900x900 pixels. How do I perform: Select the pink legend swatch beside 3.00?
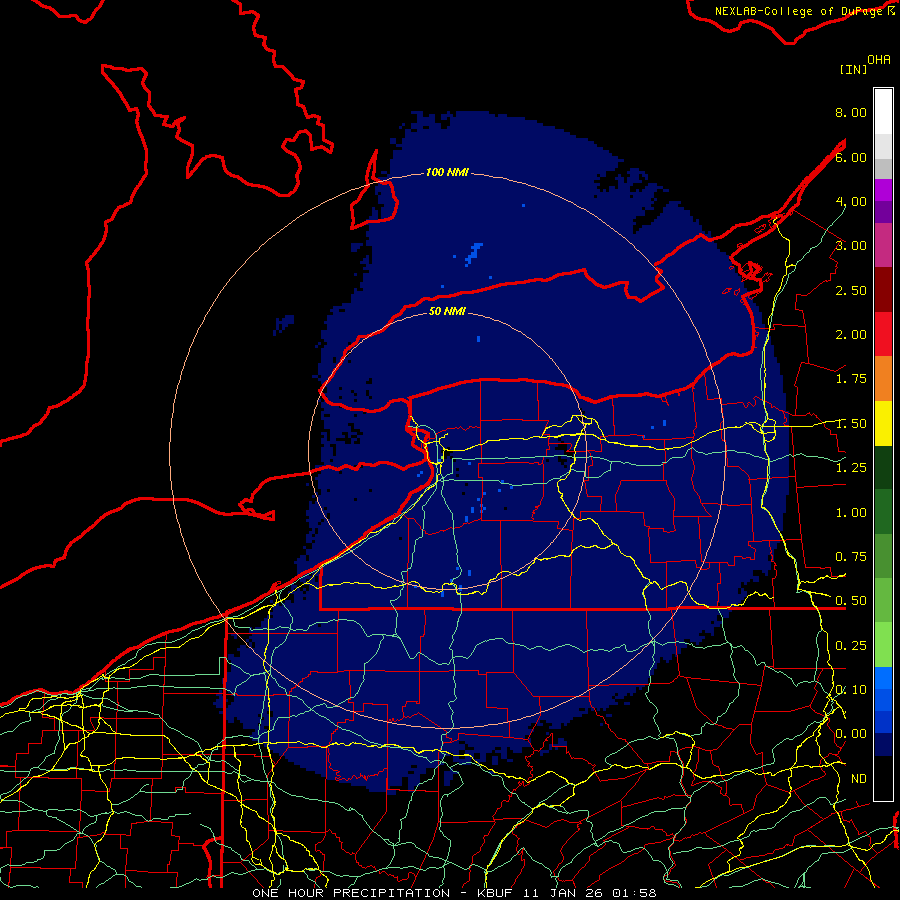coord(883,245)
